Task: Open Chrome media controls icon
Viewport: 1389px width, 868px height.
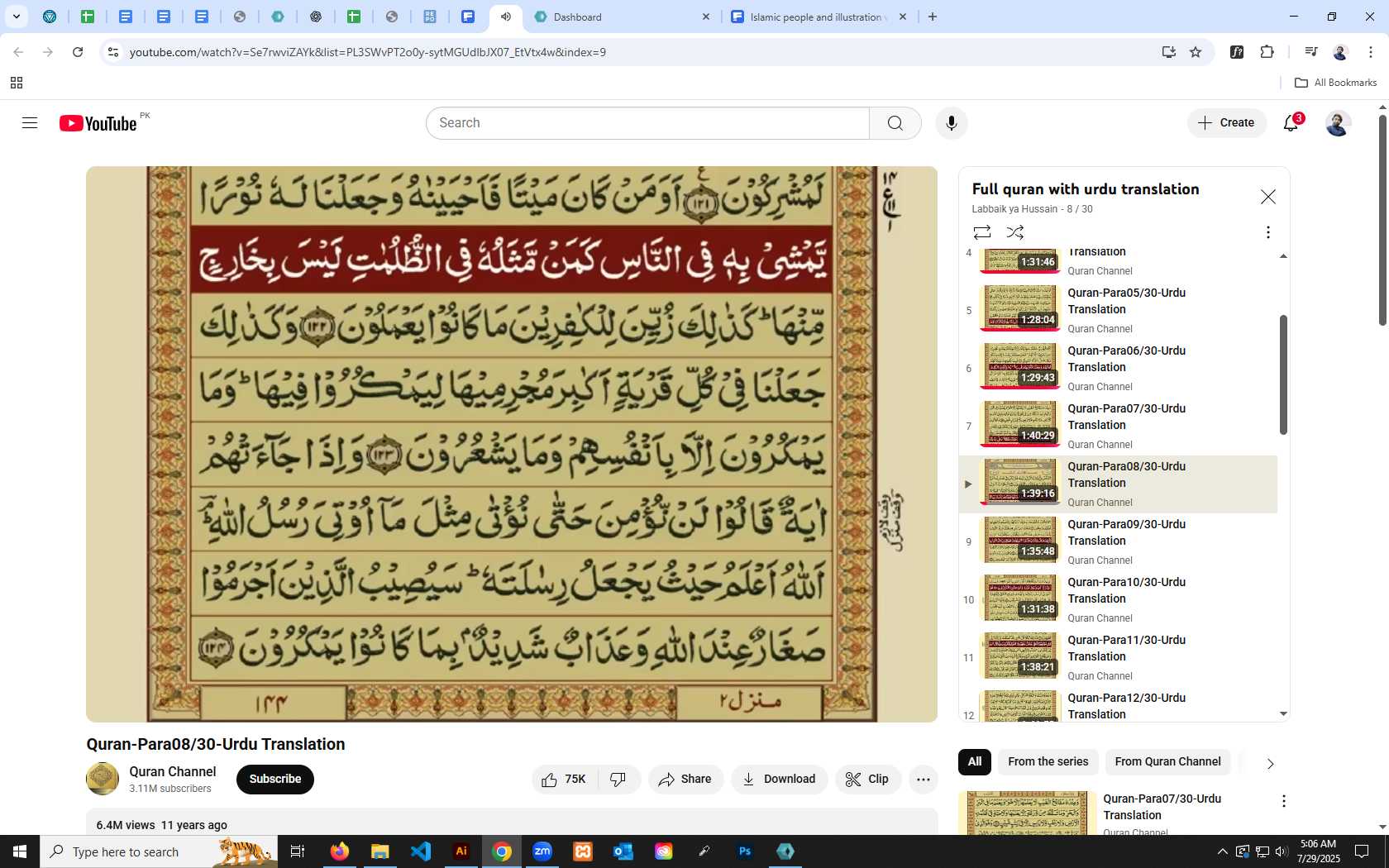Action: pos(1310,52)
